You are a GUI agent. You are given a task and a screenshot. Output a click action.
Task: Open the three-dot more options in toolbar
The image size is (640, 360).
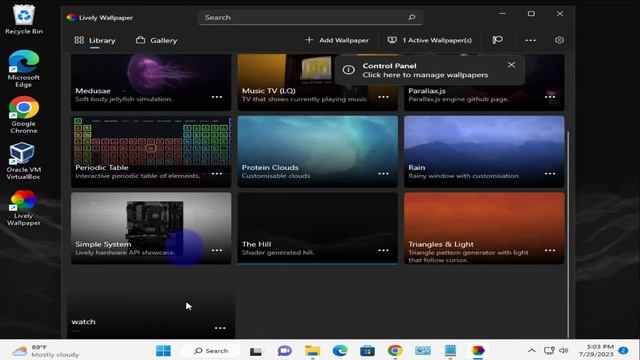[x=530, y=40]
